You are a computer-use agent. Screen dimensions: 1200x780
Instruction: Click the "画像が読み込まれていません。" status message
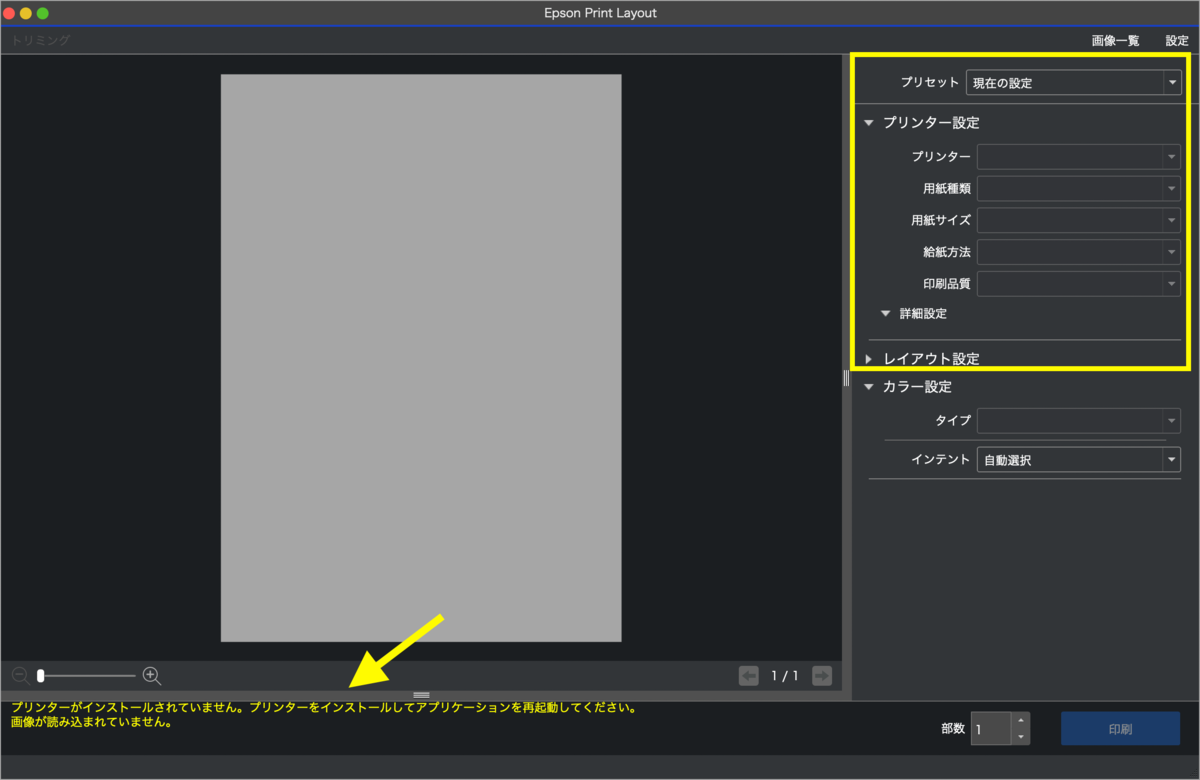pos(91,723)
